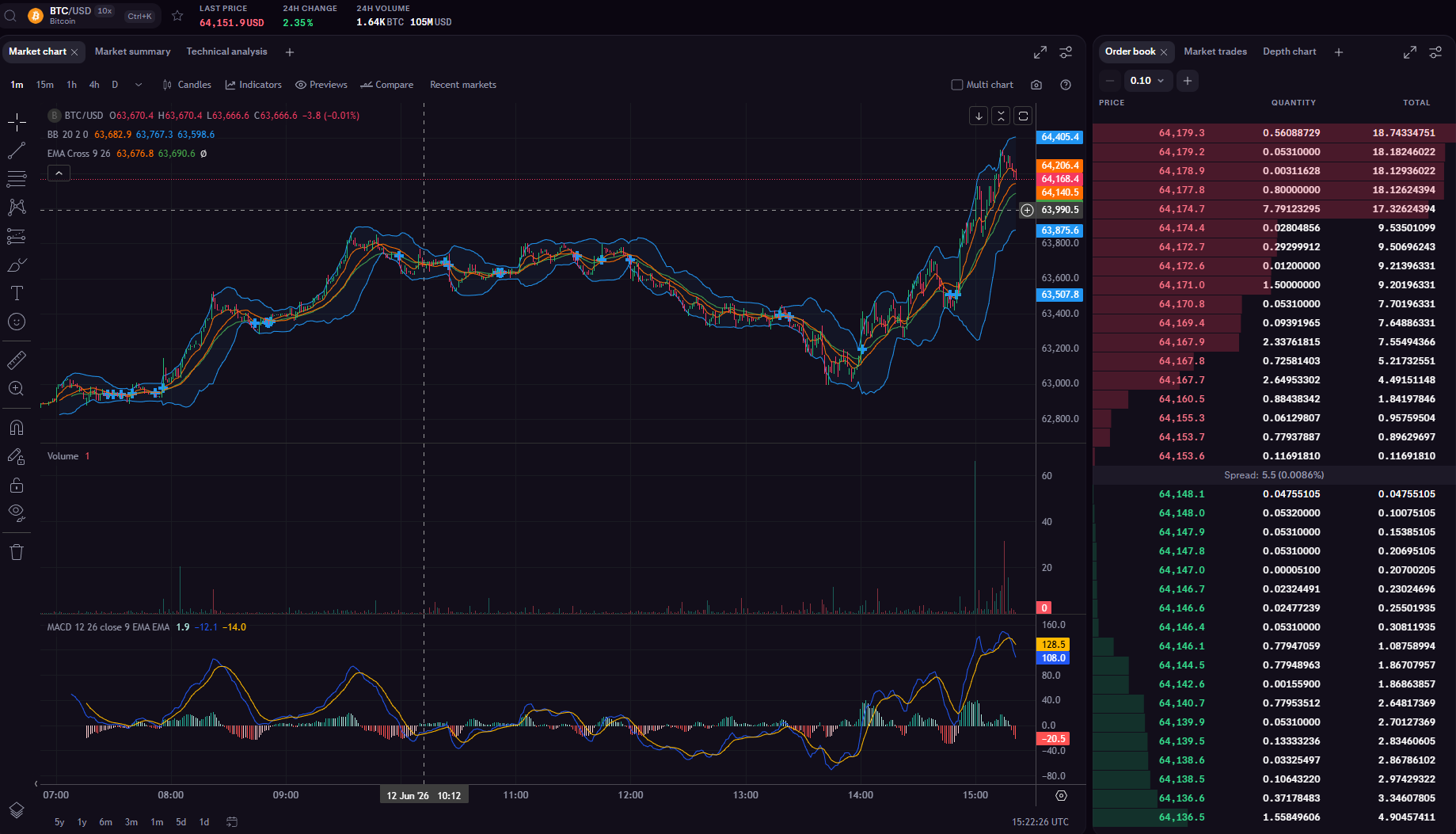1456x834 pixels.
Task: Open the object tree layers icon
Action: click(17, 810)
